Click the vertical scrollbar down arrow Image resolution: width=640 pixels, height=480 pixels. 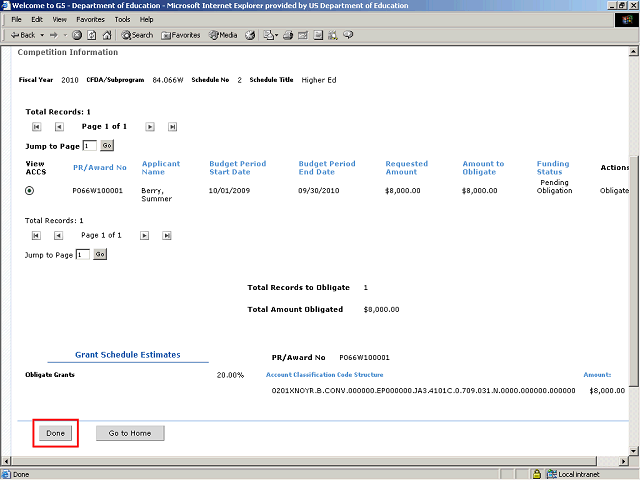point(633,451)
